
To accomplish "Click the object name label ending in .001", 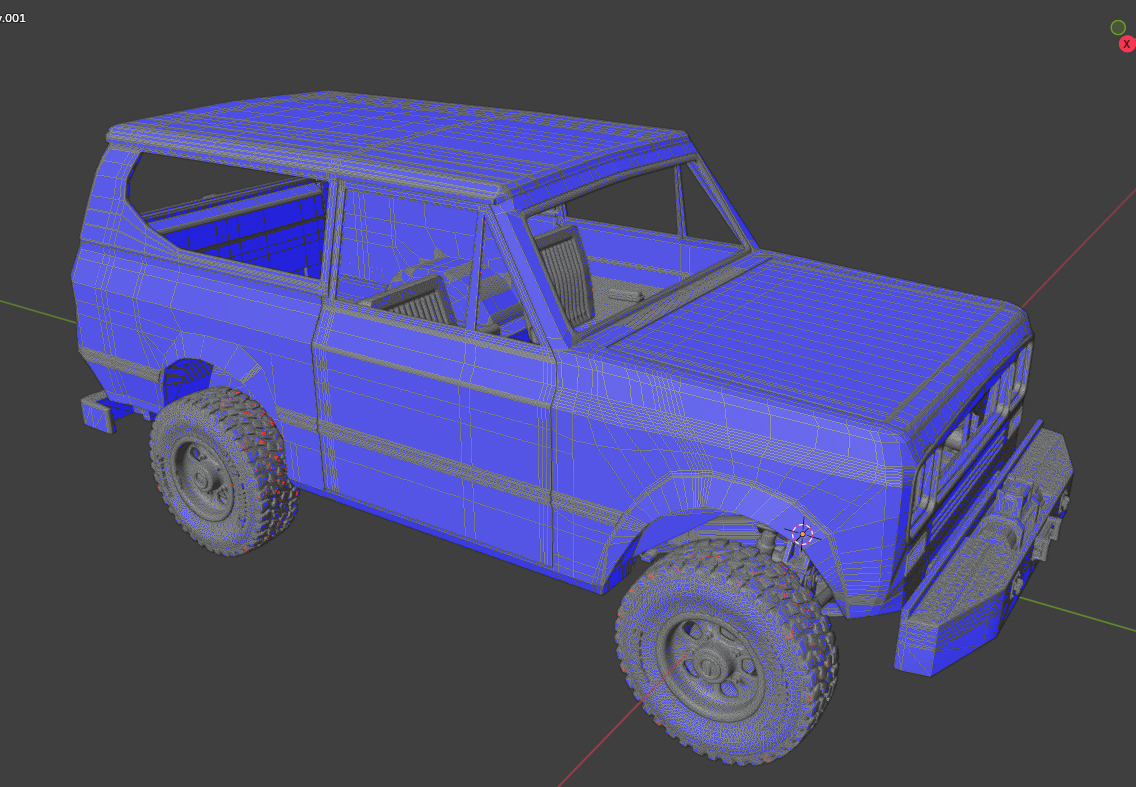I will [x=14, y=16].
